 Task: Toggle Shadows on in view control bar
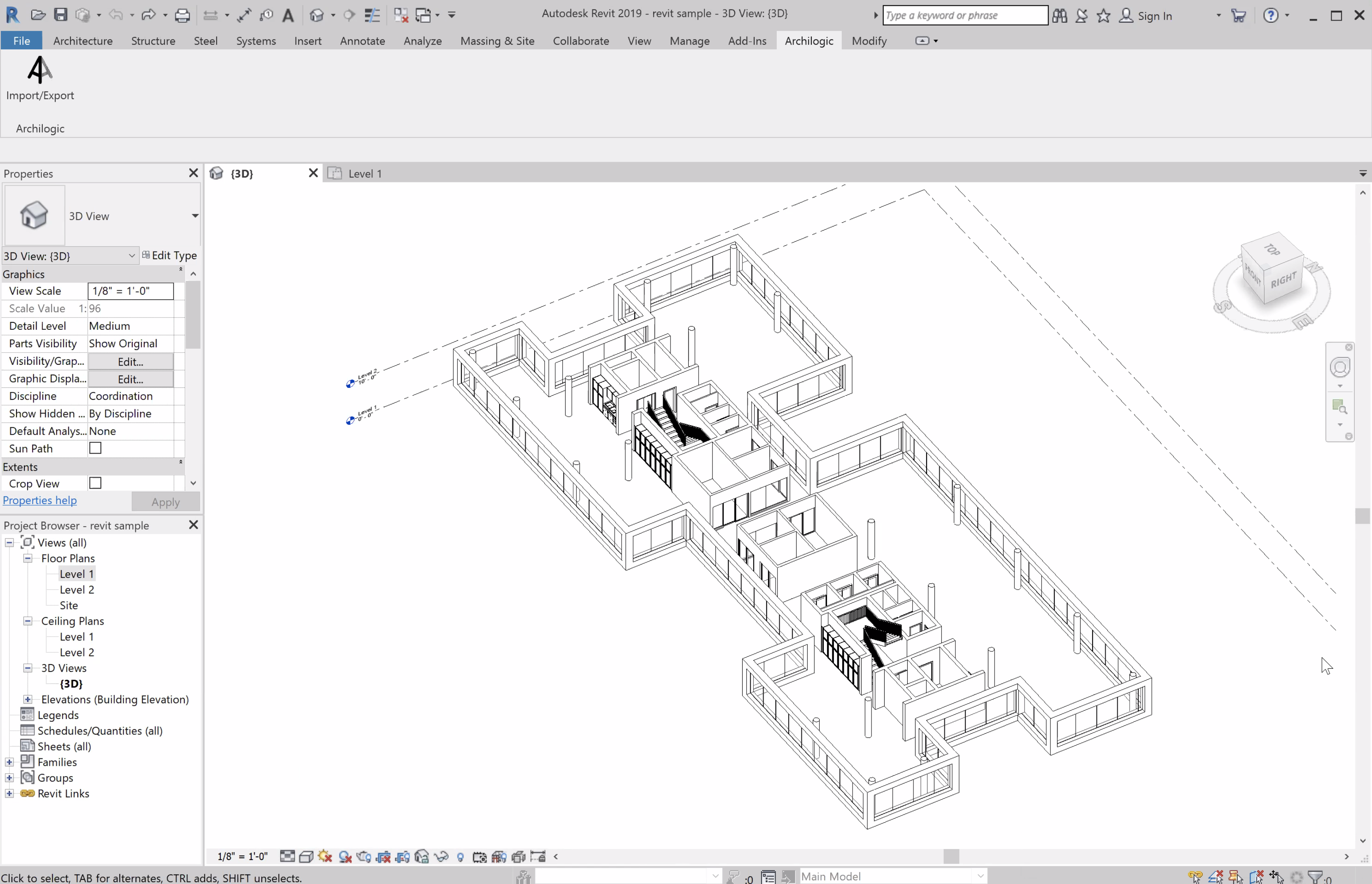pos(344,856)
